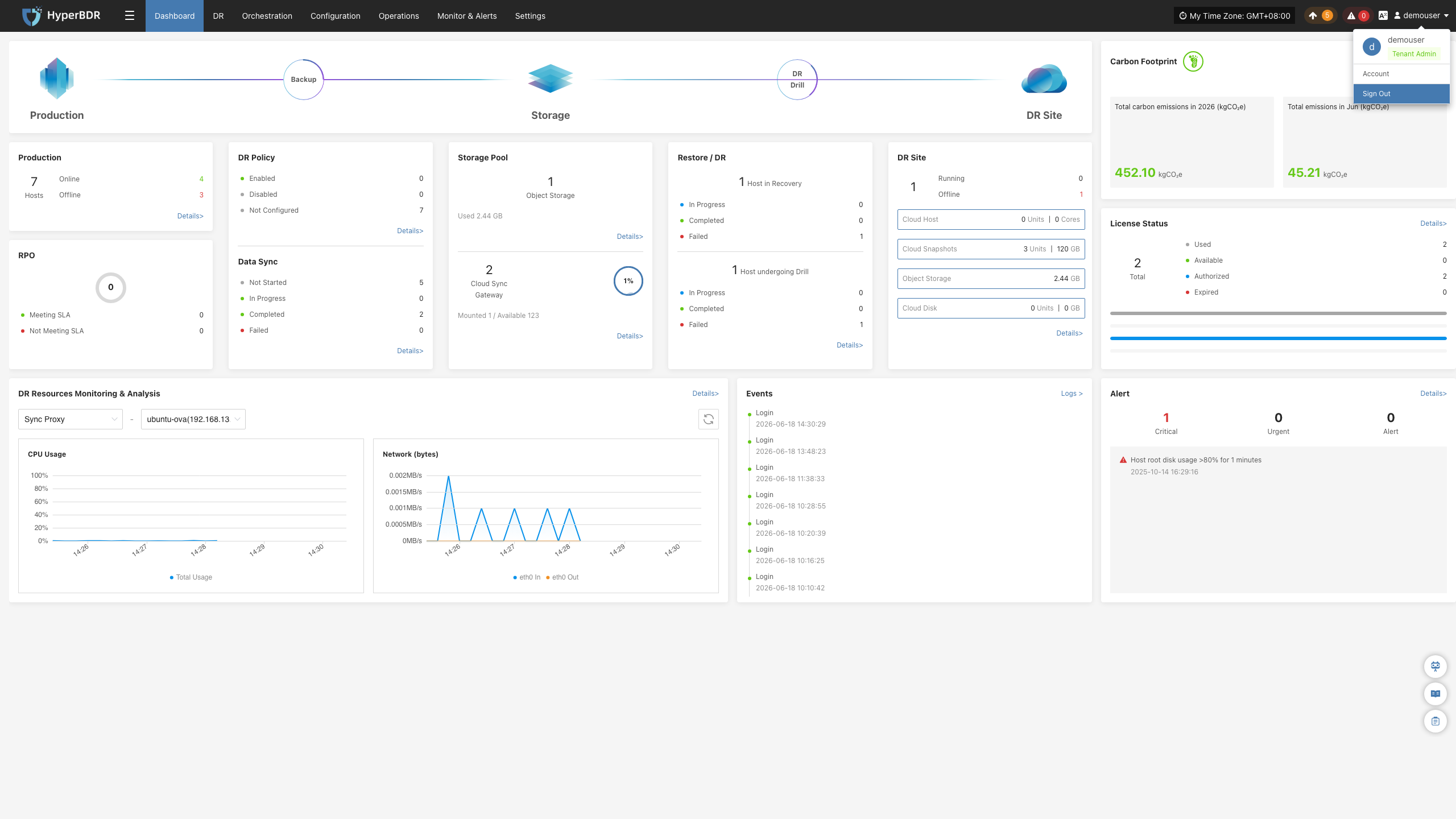This screenshot has height=819, width=1456.
Task: Click the time zone clock icon
Action: click(1183, 16)
